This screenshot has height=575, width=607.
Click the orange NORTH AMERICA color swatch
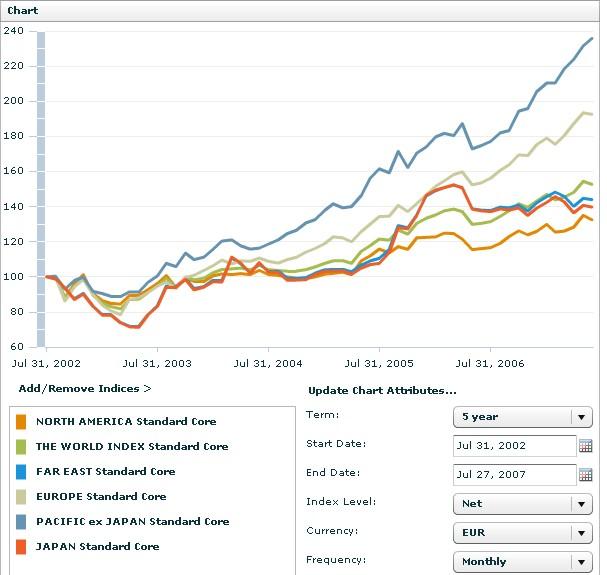click(x=22, y=422)
